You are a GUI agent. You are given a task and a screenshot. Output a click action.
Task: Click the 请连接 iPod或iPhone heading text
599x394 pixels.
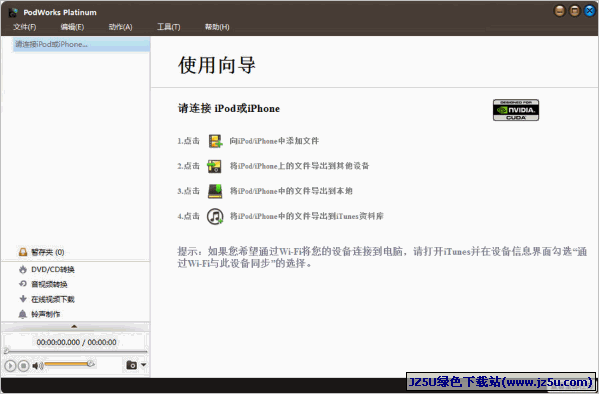(x=229, y=109)
